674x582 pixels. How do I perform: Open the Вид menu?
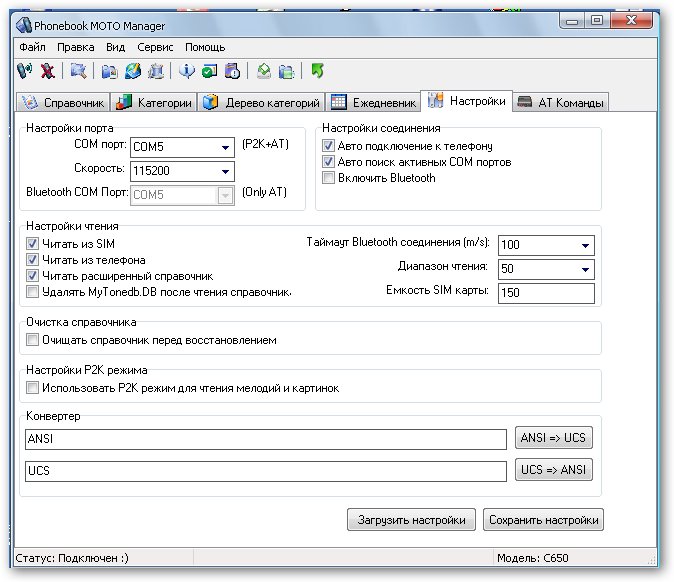(x=116, y=47)
